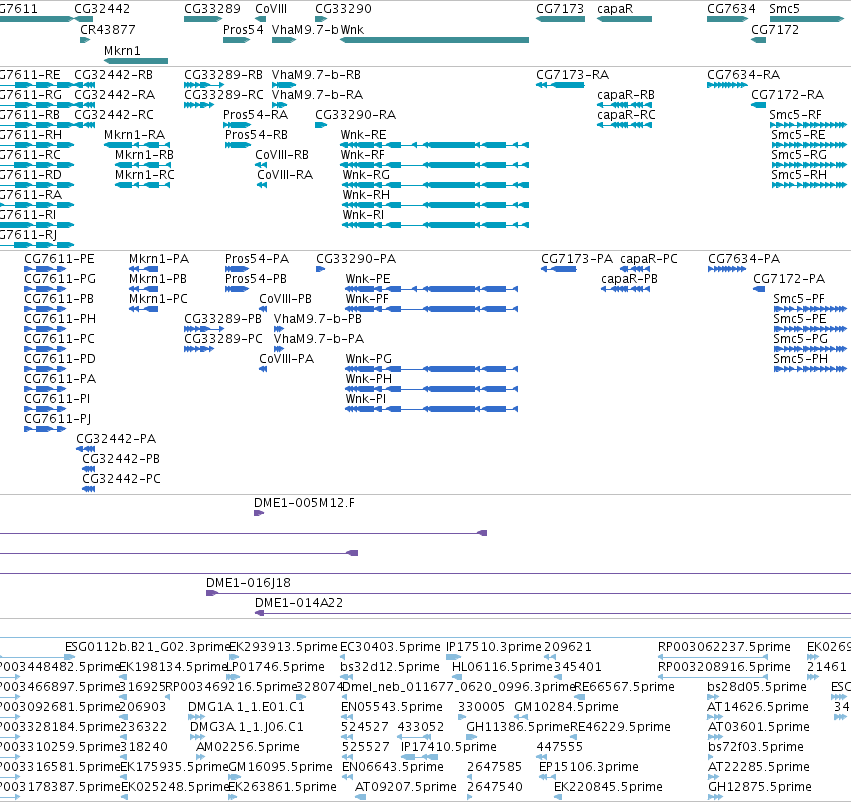The width and height of the screenshot is (851, 802).
Task: Click protein VhaM9.7-b-PA
Action: pos(319,339)
